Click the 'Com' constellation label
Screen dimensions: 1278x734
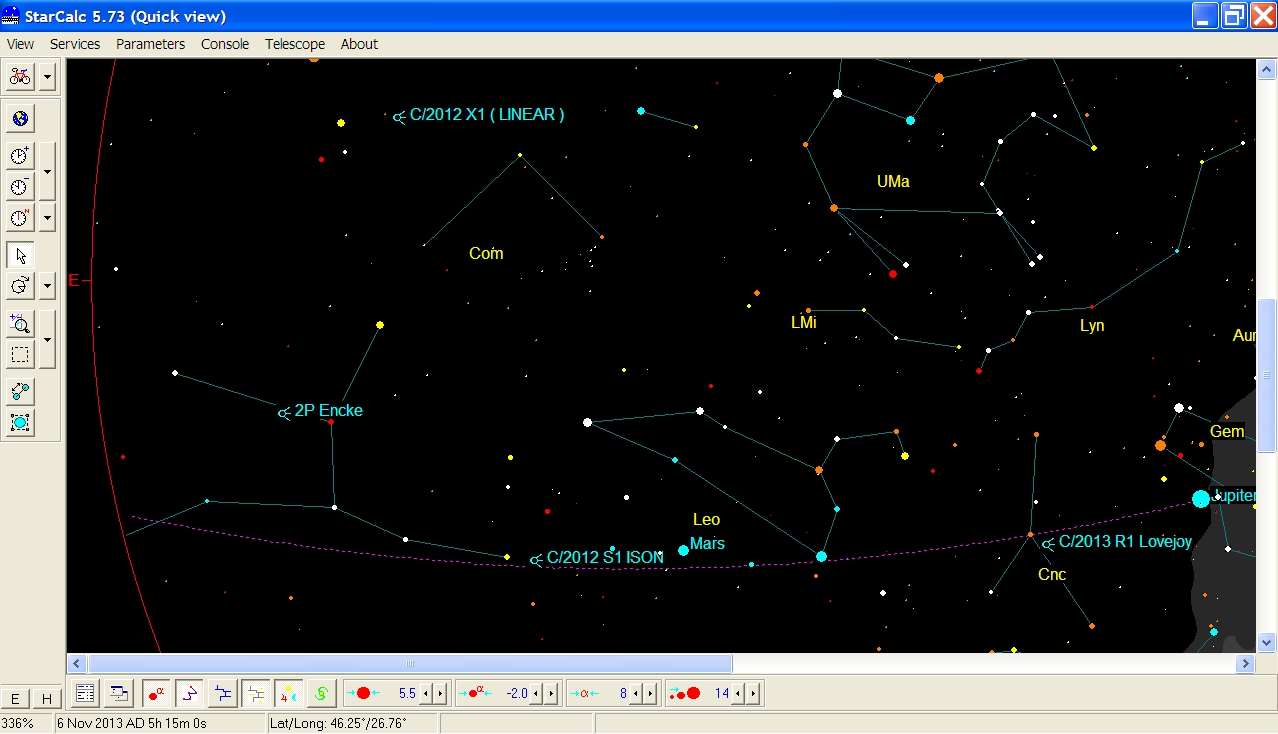(x=486, y=254)
